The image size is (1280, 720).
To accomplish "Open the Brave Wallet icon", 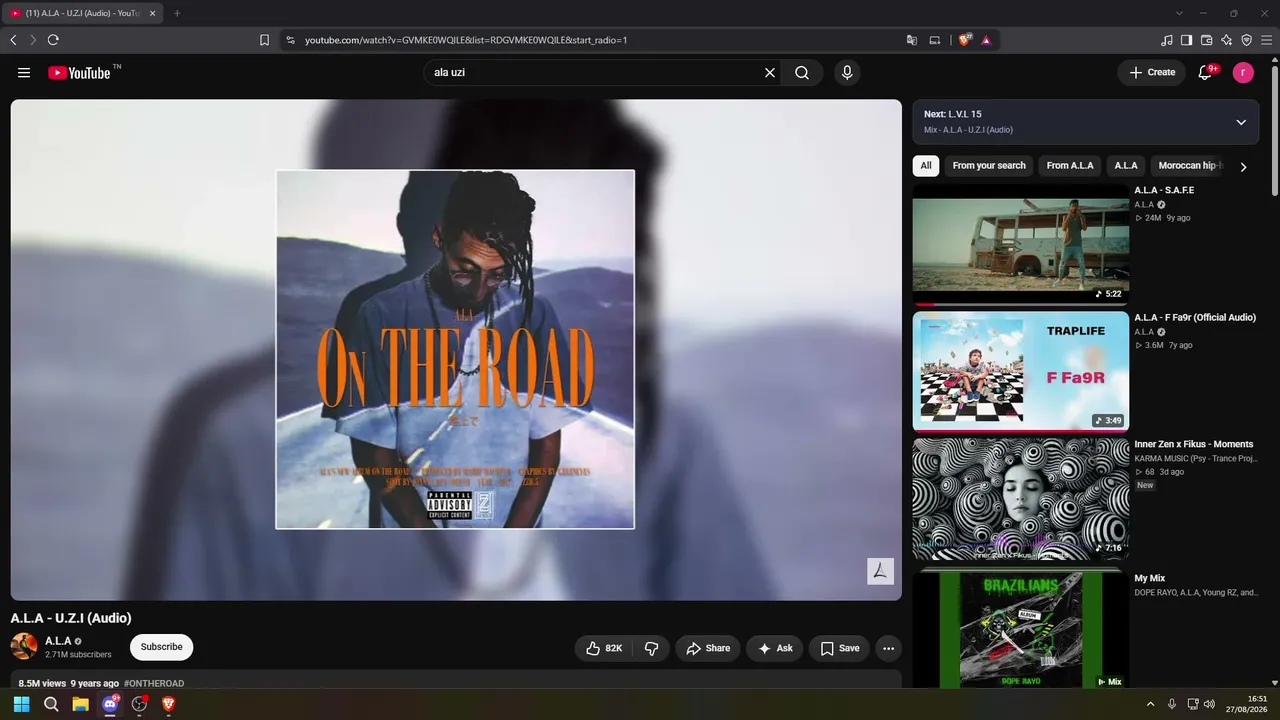I will click(1207, 40).
